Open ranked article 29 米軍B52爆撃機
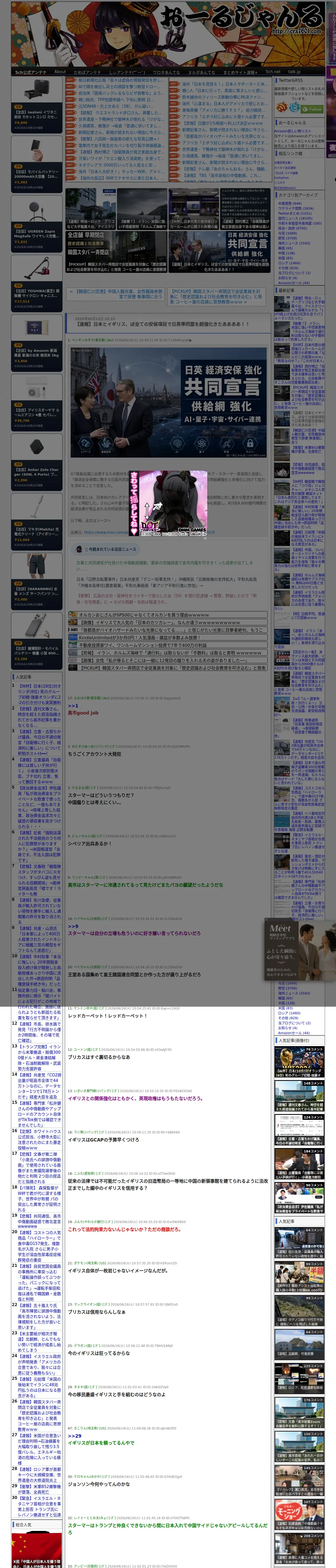 point(40,1490)
